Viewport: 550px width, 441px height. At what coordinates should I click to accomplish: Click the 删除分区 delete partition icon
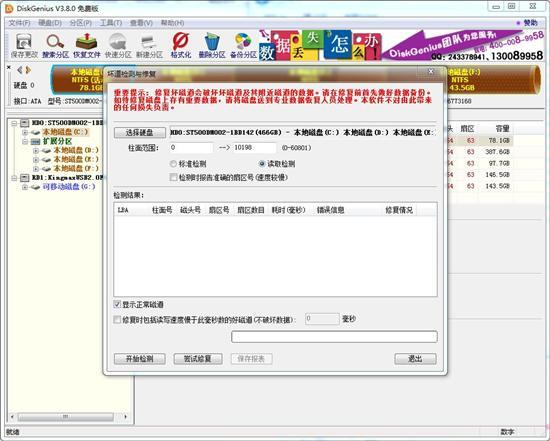(212, 46)
